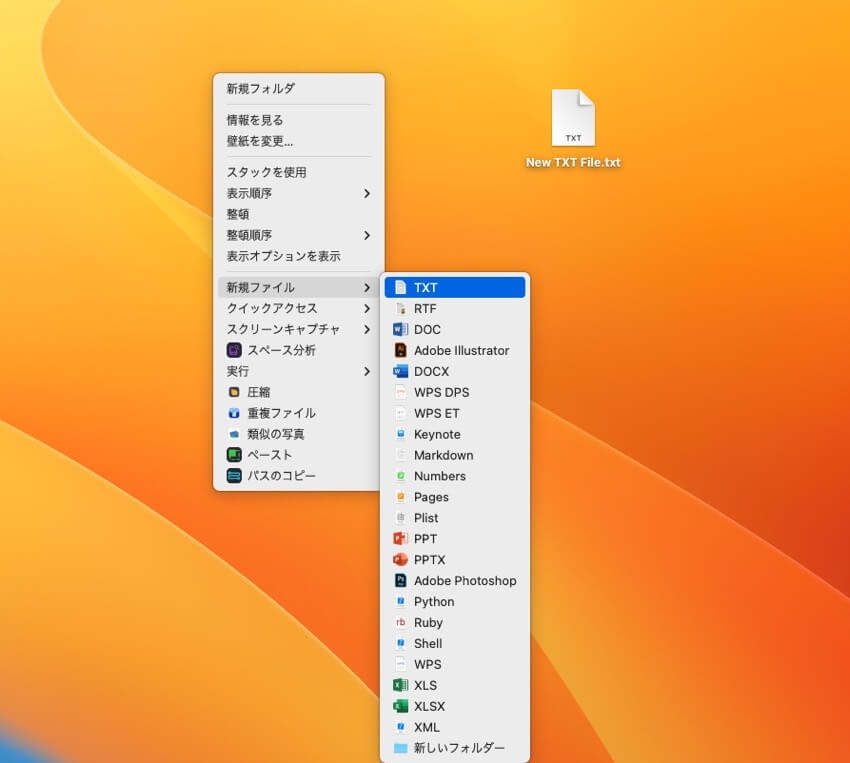Open 壁紙を変更... option

coord(260,141)
